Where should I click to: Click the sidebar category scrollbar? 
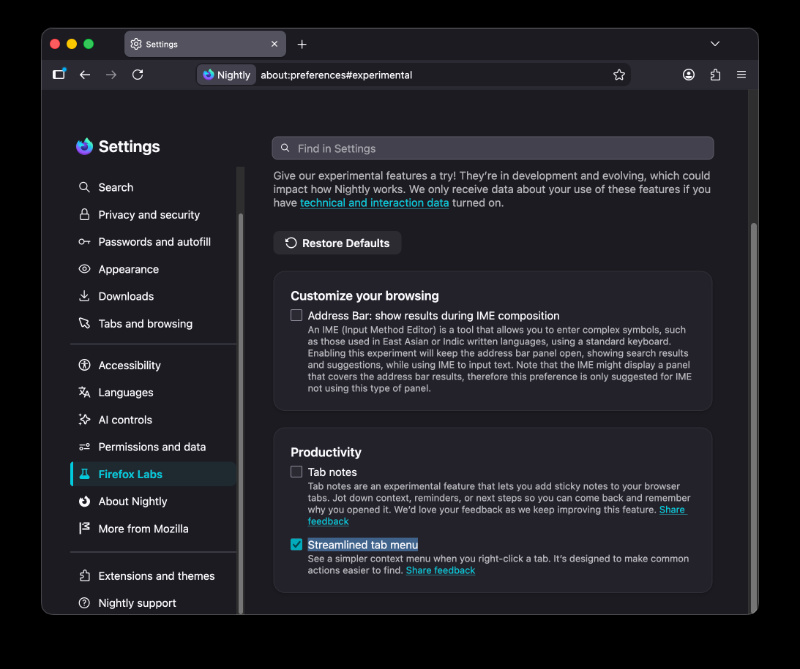pyautogui.click(x=240, y=413)
